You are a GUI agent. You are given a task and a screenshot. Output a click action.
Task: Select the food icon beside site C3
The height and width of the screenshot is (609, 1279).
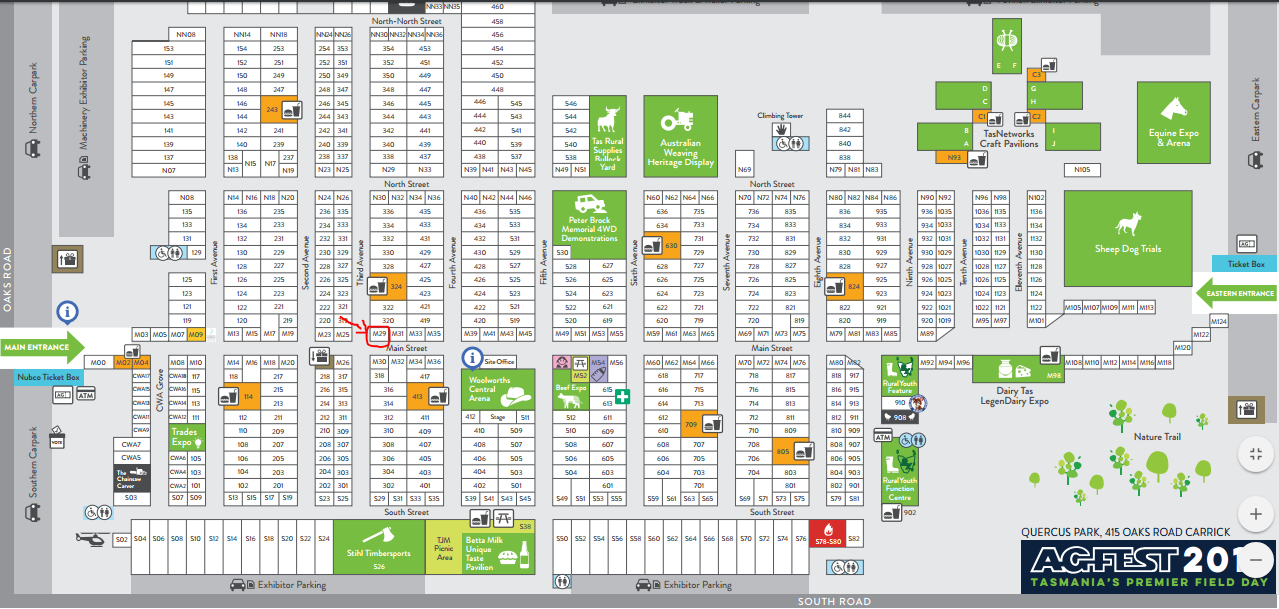[1051, 67]
